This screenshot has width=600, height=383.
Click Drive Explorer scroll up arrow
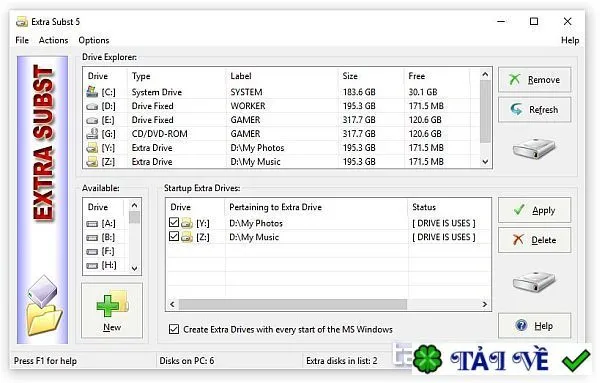[485, 74]
